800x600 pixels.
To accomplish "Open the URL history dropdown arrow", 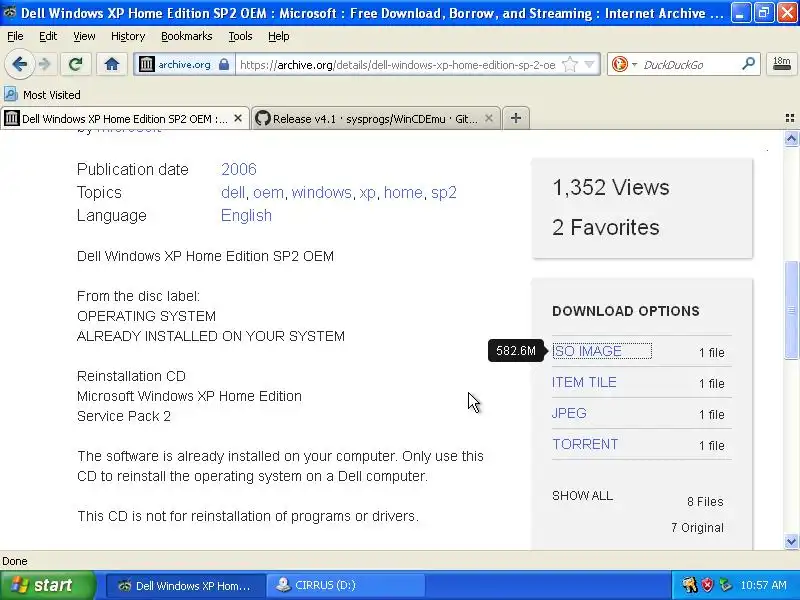I will [589, 64].
